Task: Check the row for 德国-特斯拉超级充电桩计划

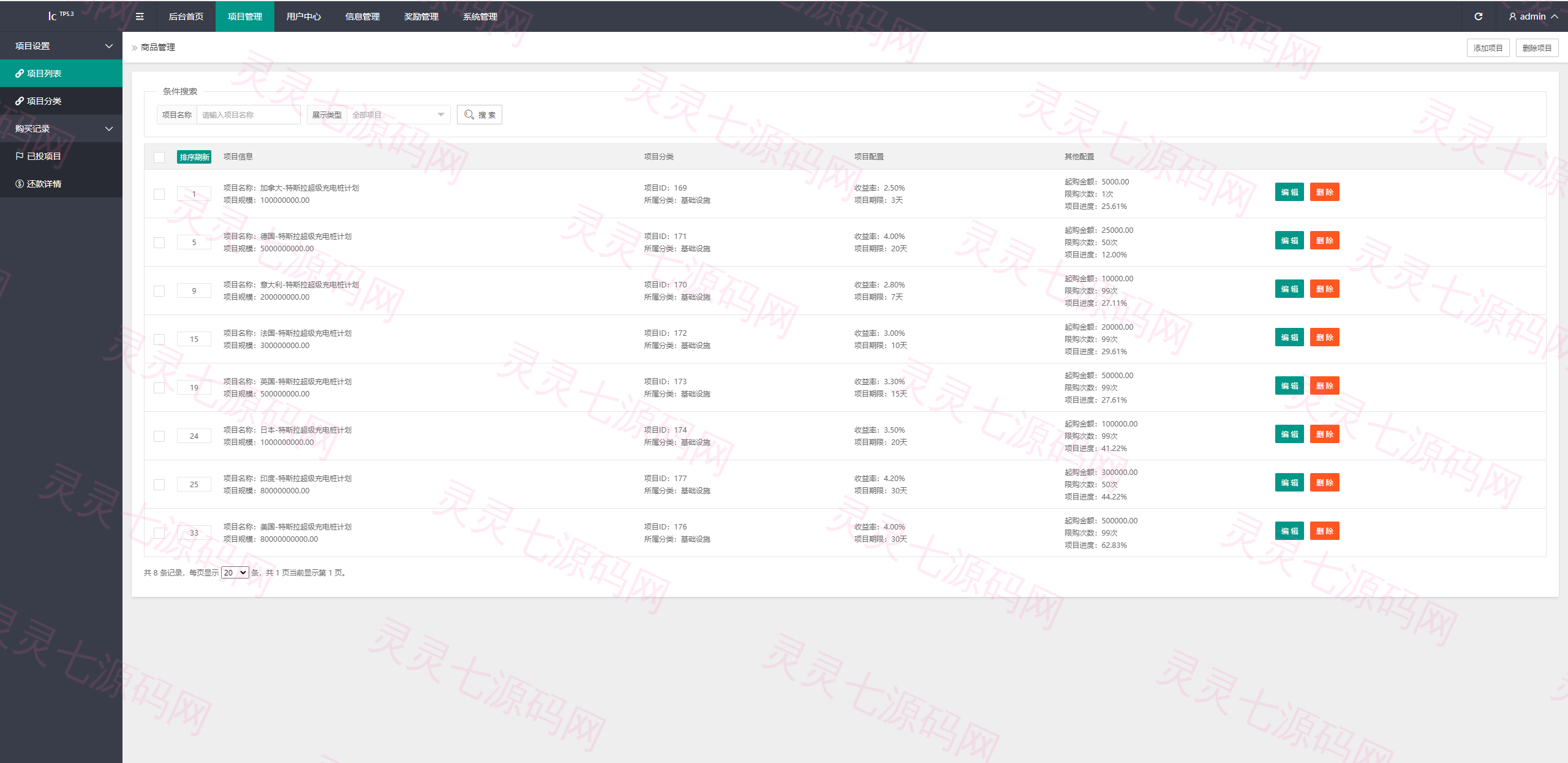Action: [159, 242]
